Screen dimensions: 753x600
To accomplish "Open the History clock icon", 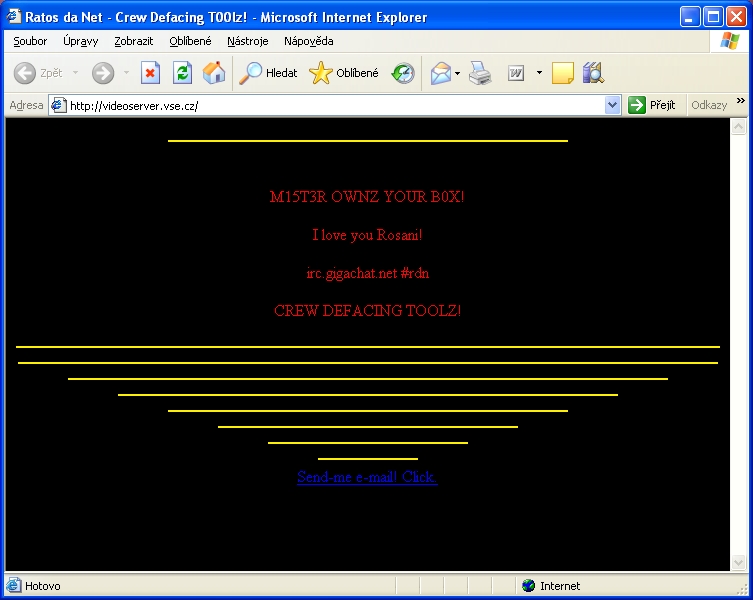I will click(403, 73).
